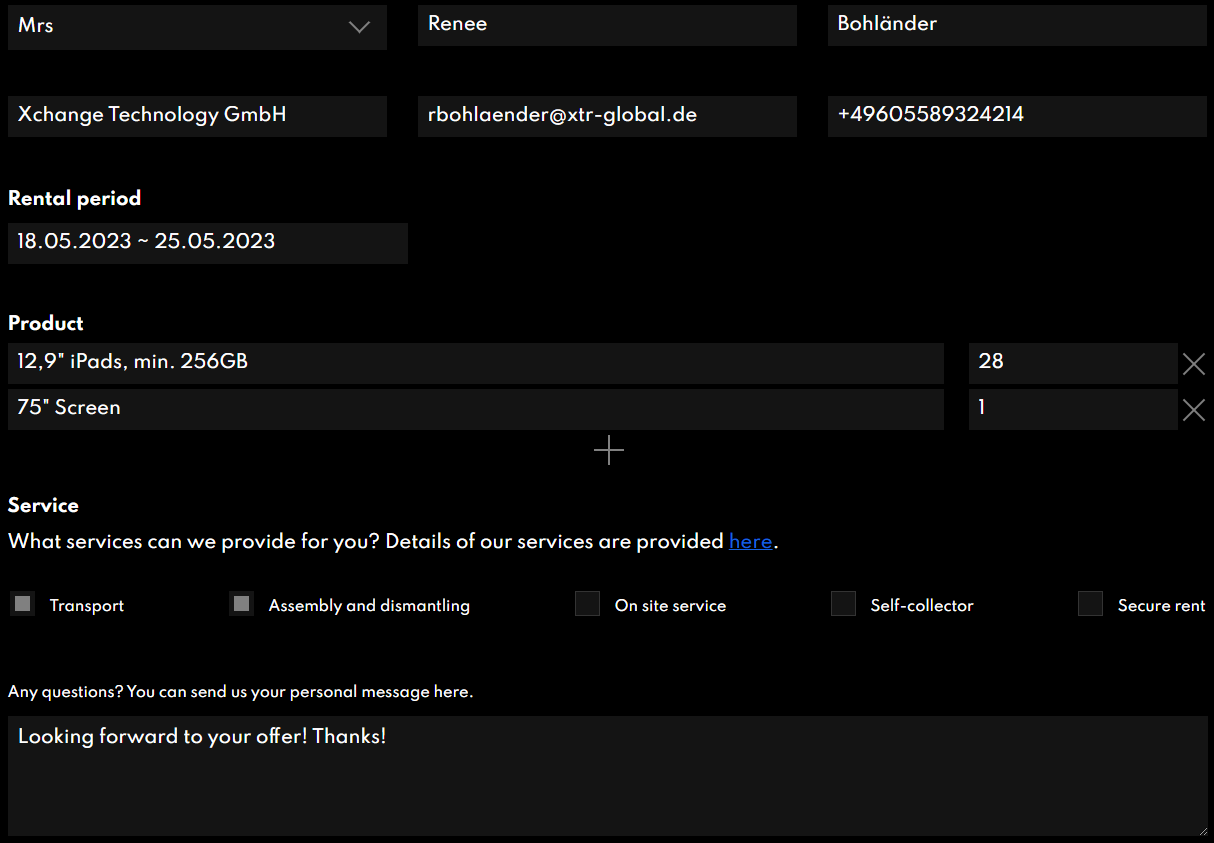1214x843 pixels.
Task: Check the Self-collector option
Action: tap(843, 604)
